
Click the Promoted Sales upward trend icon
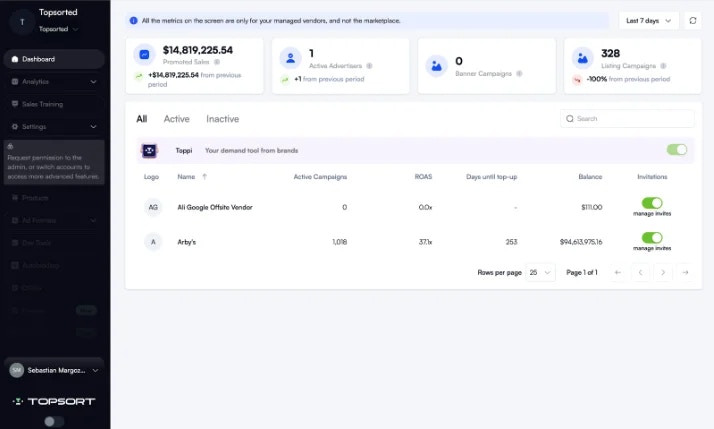138,76
